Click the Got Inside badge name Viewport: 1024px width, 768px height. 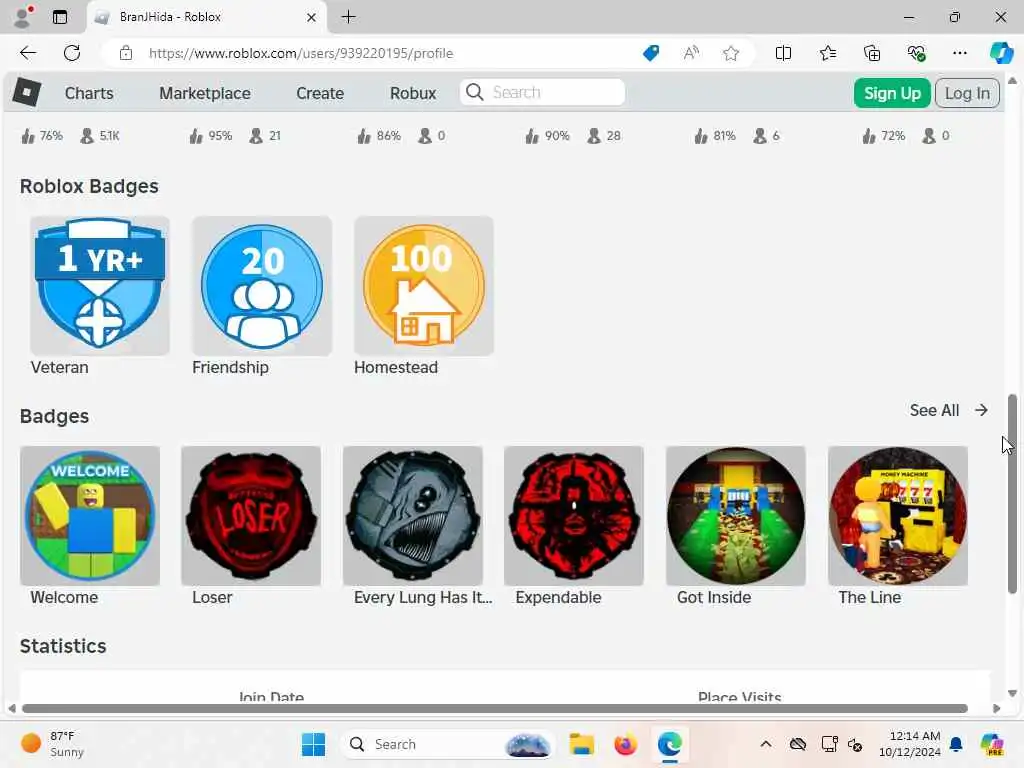714,597
